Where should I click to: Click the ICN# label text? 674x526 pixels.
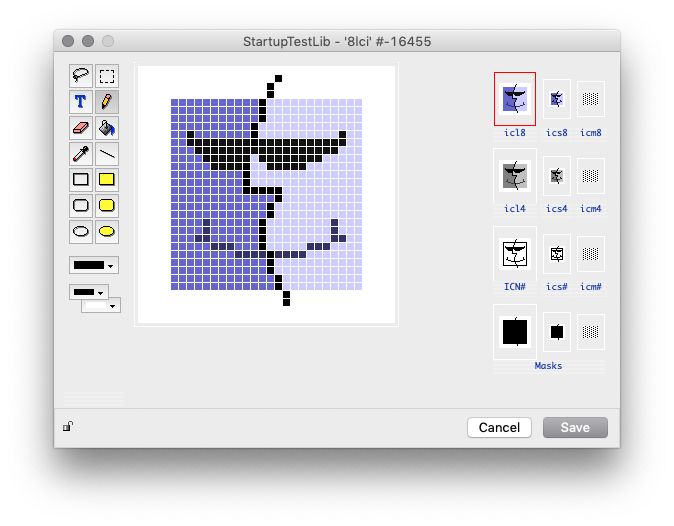pyautogui.click(x=515, y=287)
